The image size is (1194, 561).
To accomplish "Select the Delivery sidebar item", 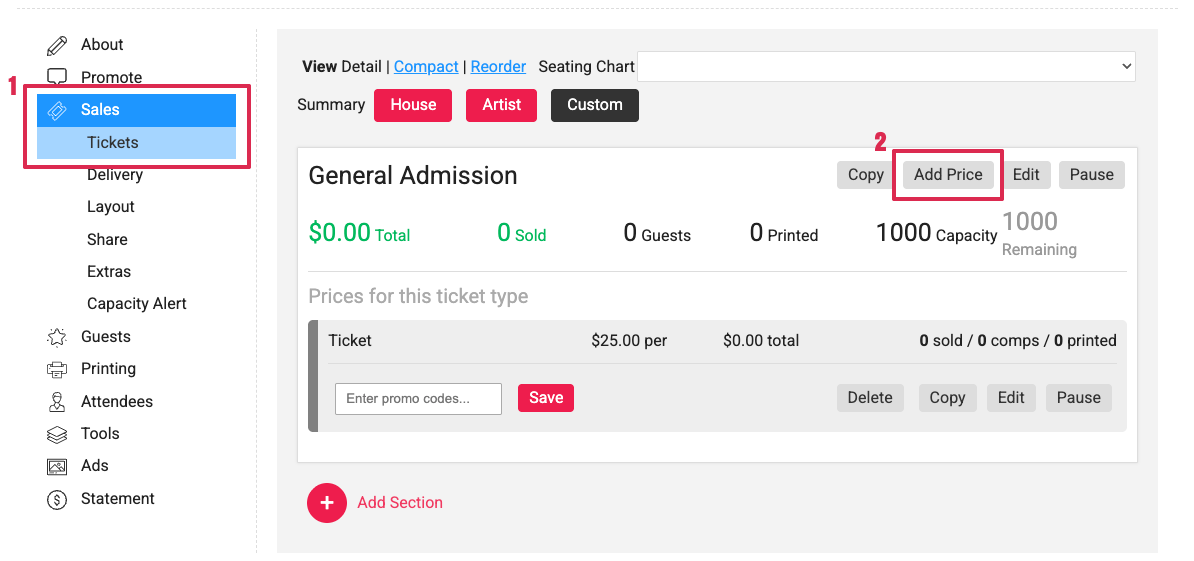I will click(x=114, y=175).
